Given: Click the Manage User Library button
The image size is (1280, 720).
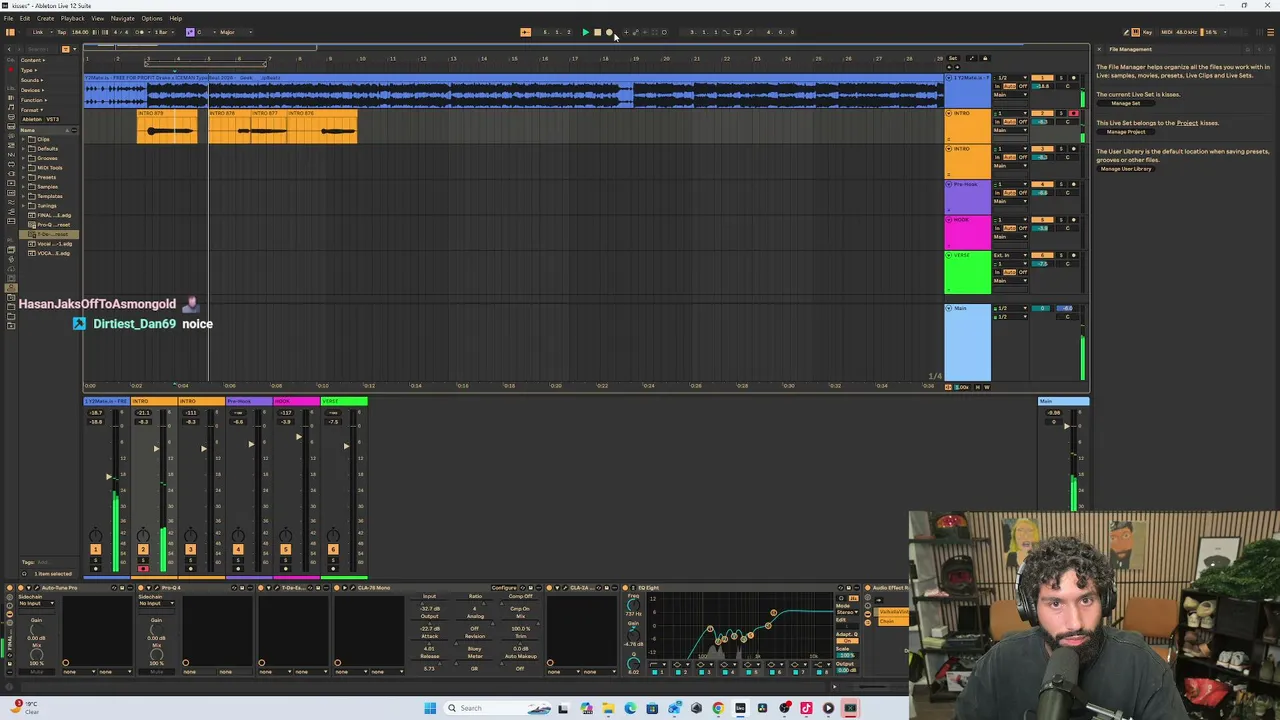Looking at the screenshot, I should point(1126,169).
